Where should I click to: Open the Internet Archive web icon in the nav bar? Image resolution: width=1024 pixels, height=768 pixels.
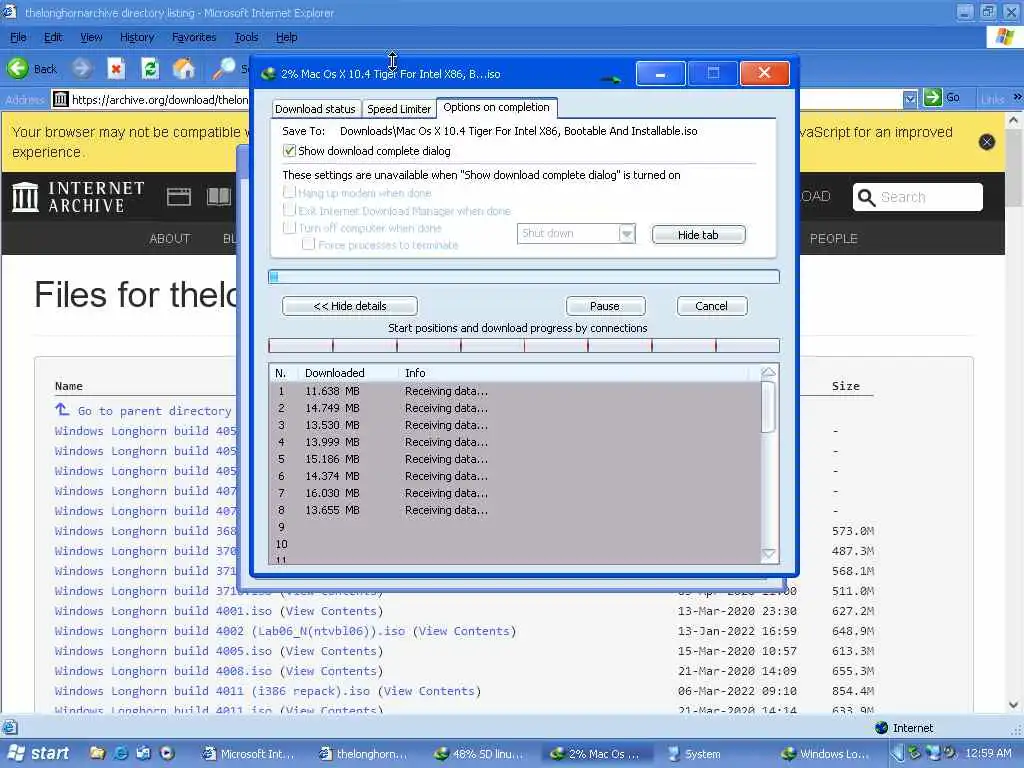coord(178,197)
